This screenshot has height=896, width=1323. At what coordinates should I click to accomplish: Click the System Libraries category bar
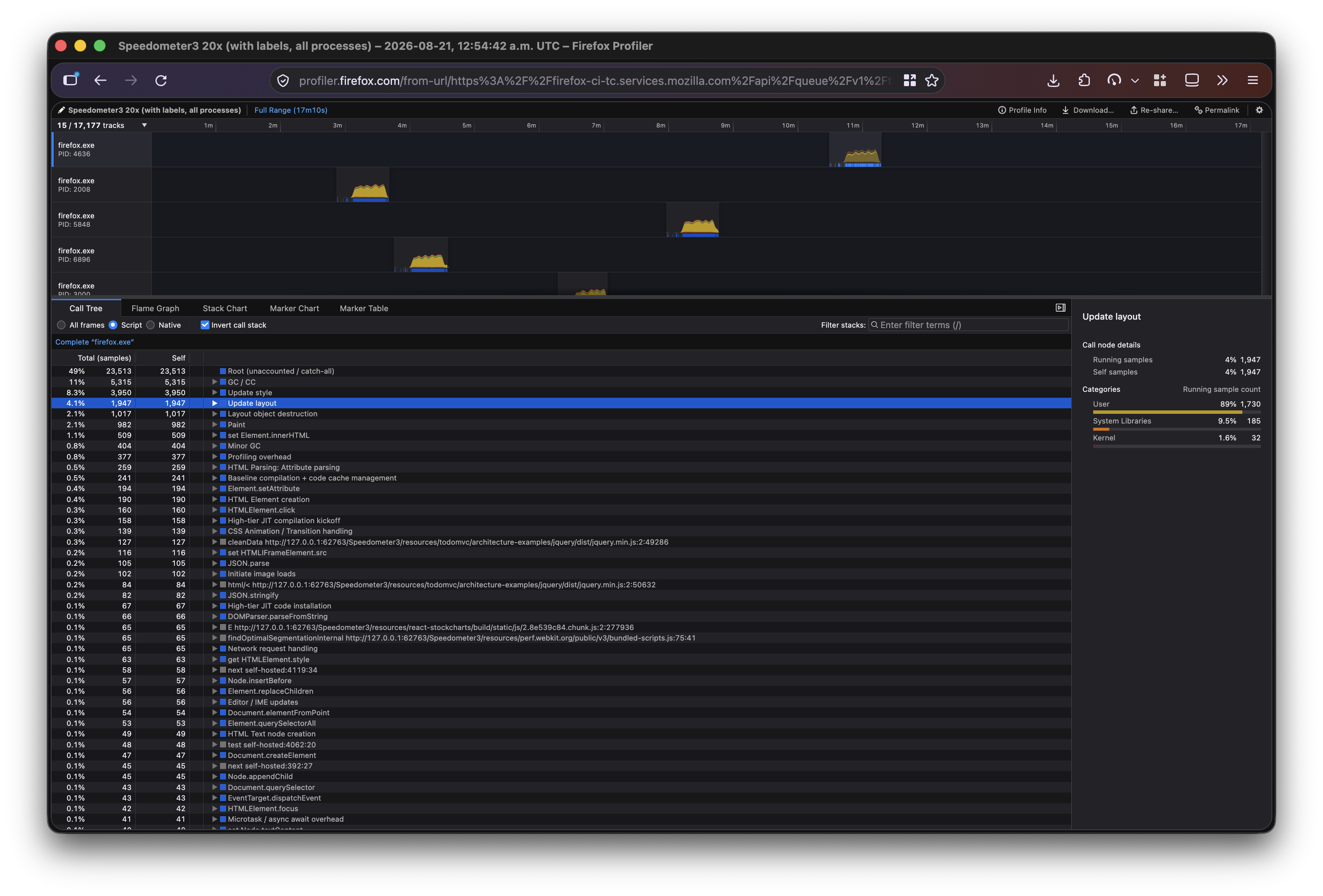pos(1176,429)
